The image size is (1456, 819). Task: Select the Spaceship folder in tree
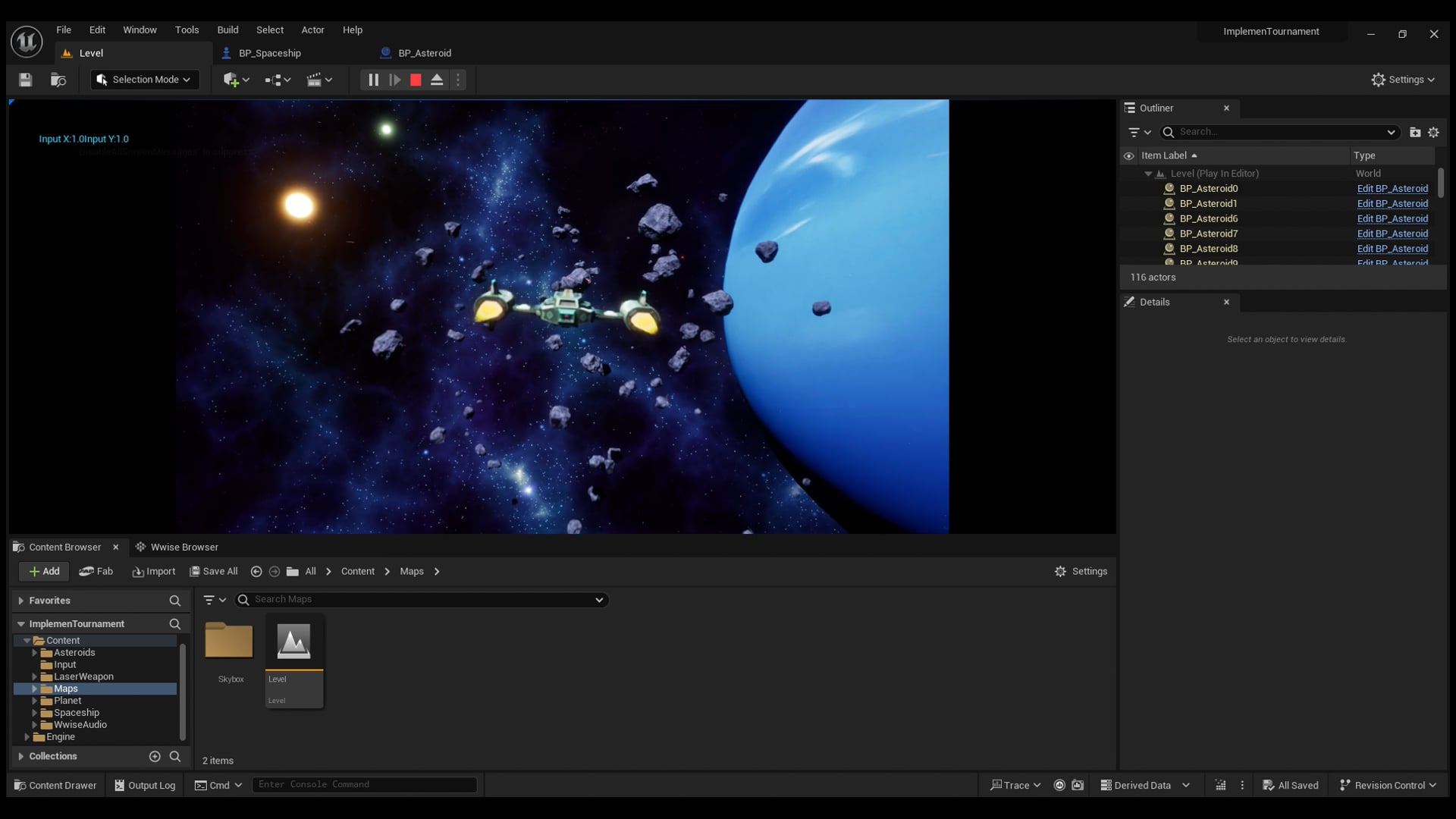click(76, 713)
